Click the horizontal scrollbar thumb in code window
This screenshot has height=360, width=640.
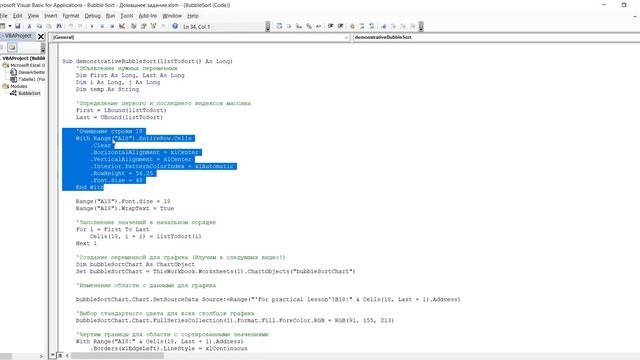click(x=117, y=356)
